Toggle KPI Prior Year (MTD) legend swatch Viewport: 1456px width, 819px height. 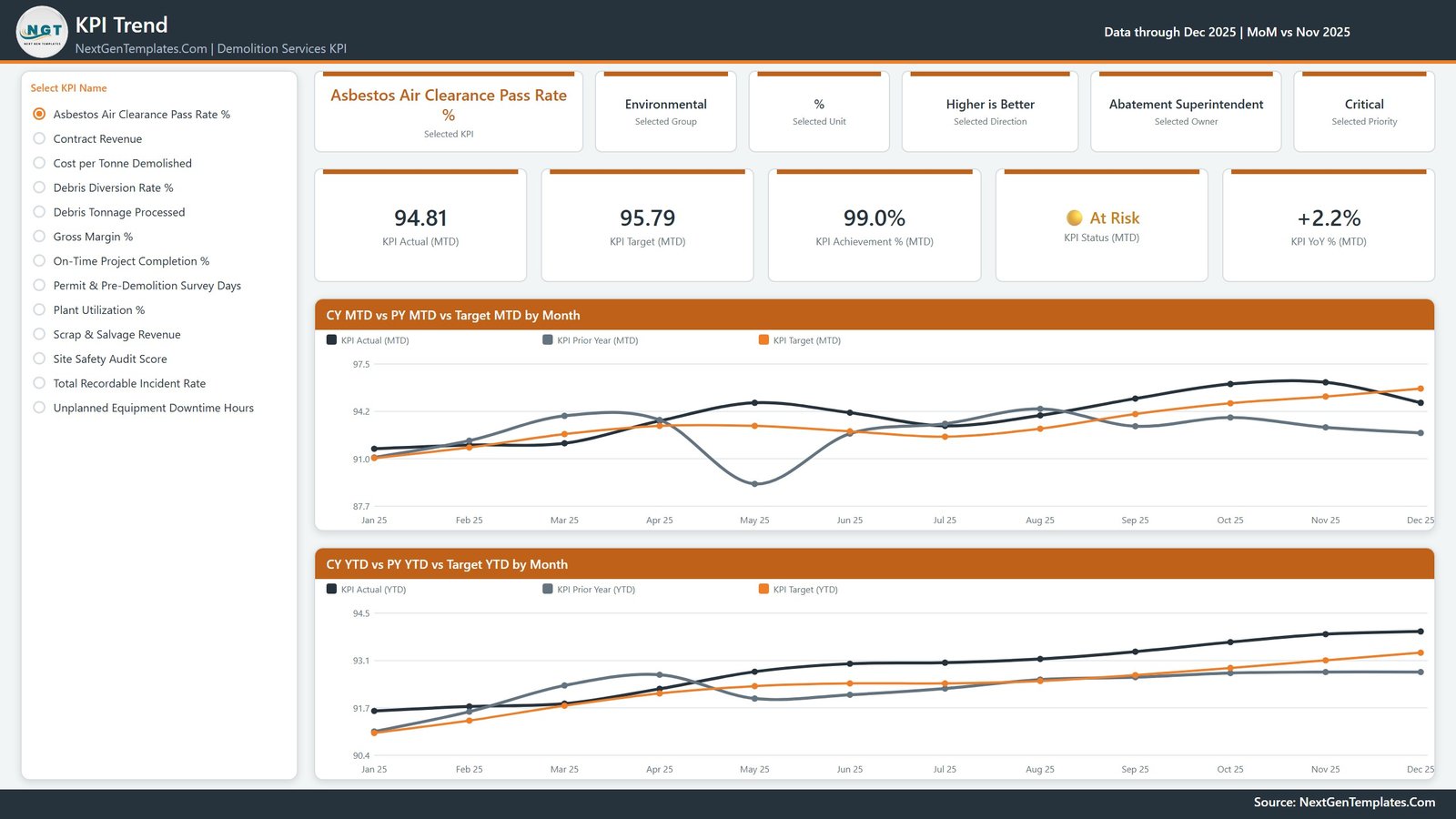548,339
